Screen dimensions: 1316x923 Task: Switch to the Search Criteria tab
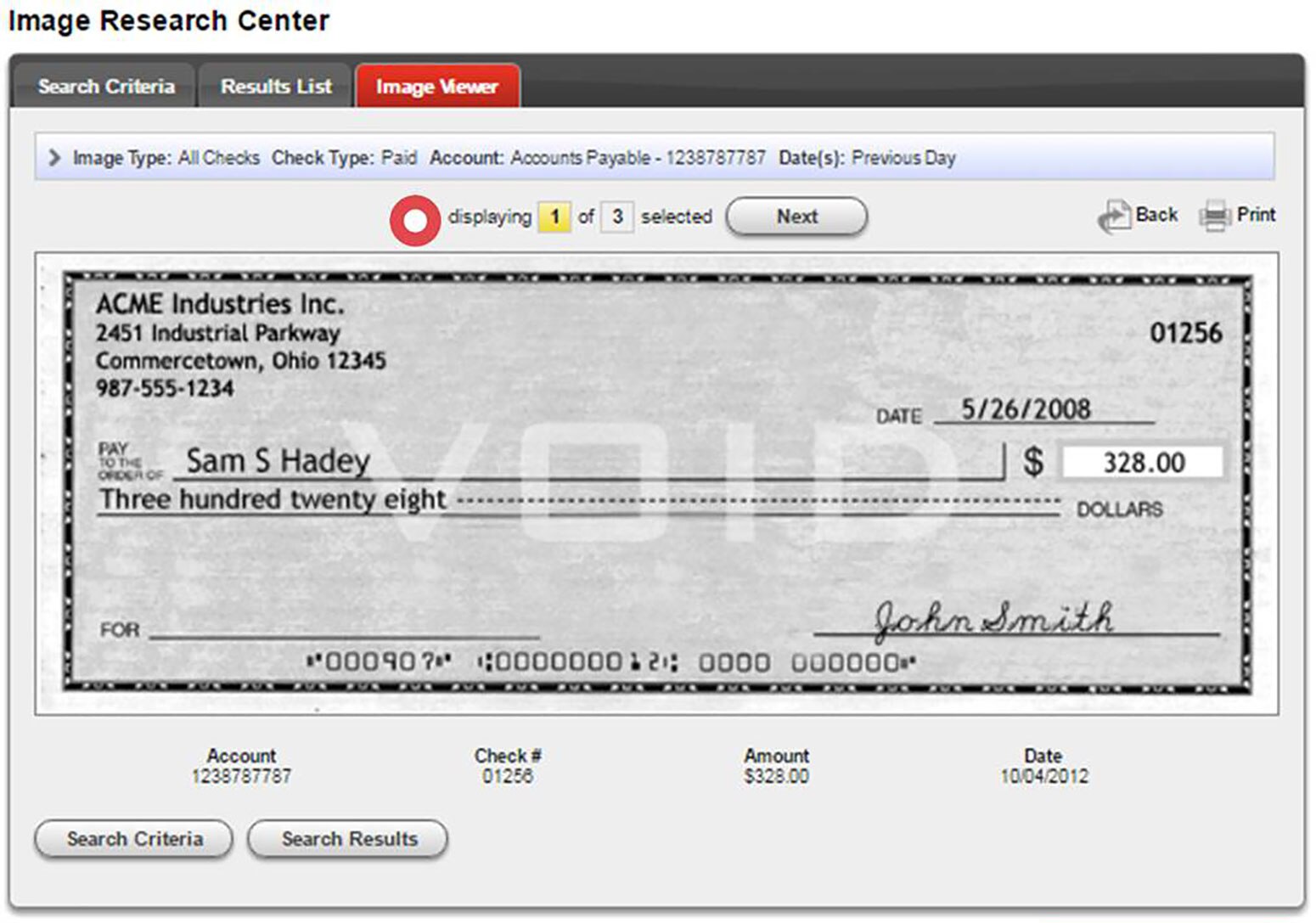(x=105, y=86)
